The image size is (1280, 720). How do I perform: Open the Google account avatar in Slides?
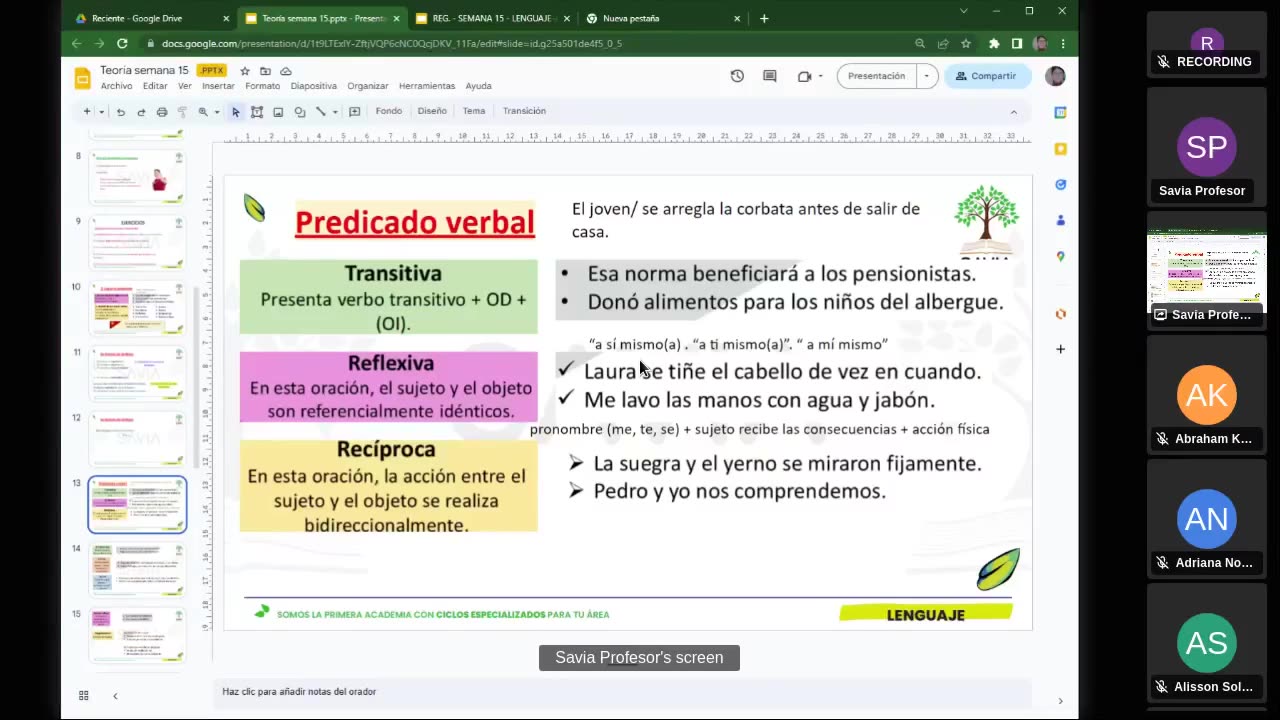click(x=1055, y=76)
